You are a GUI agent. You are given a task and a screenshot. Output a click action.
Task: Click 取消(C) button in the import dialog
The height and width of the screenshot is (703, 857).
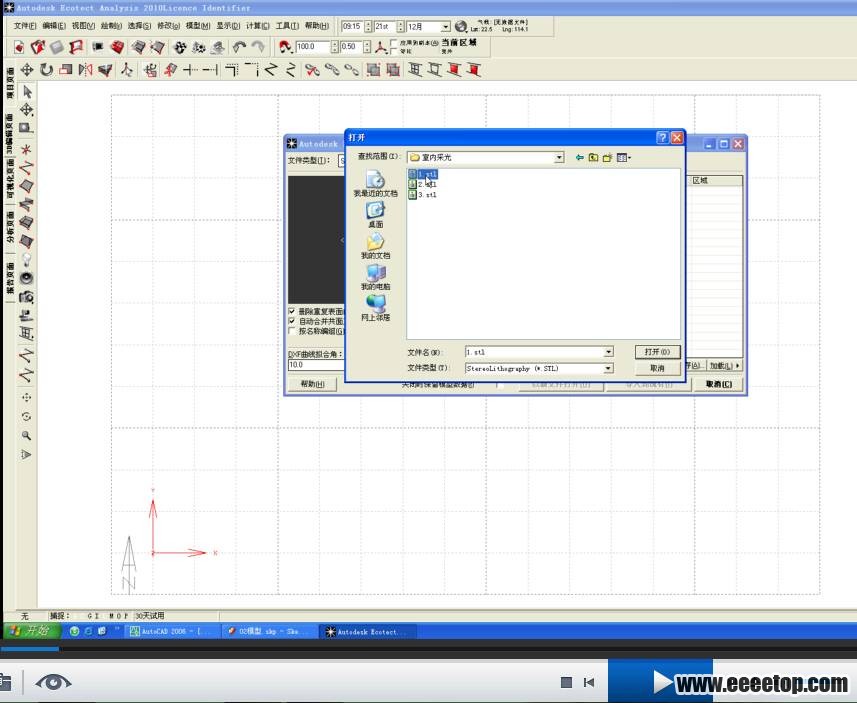pos(718,384)
